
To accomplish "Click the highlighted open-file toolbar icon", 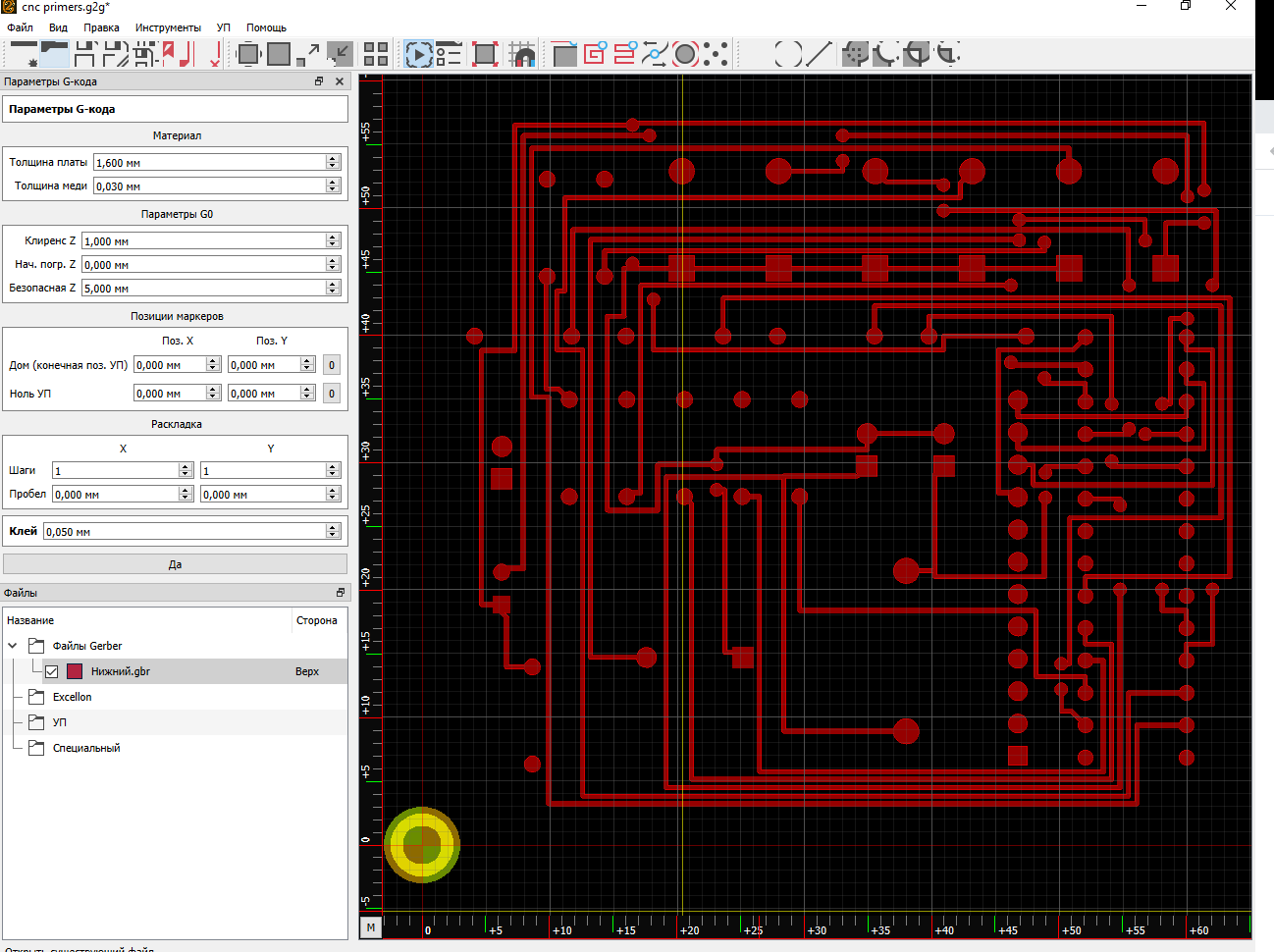I will [x=54, y=54].
